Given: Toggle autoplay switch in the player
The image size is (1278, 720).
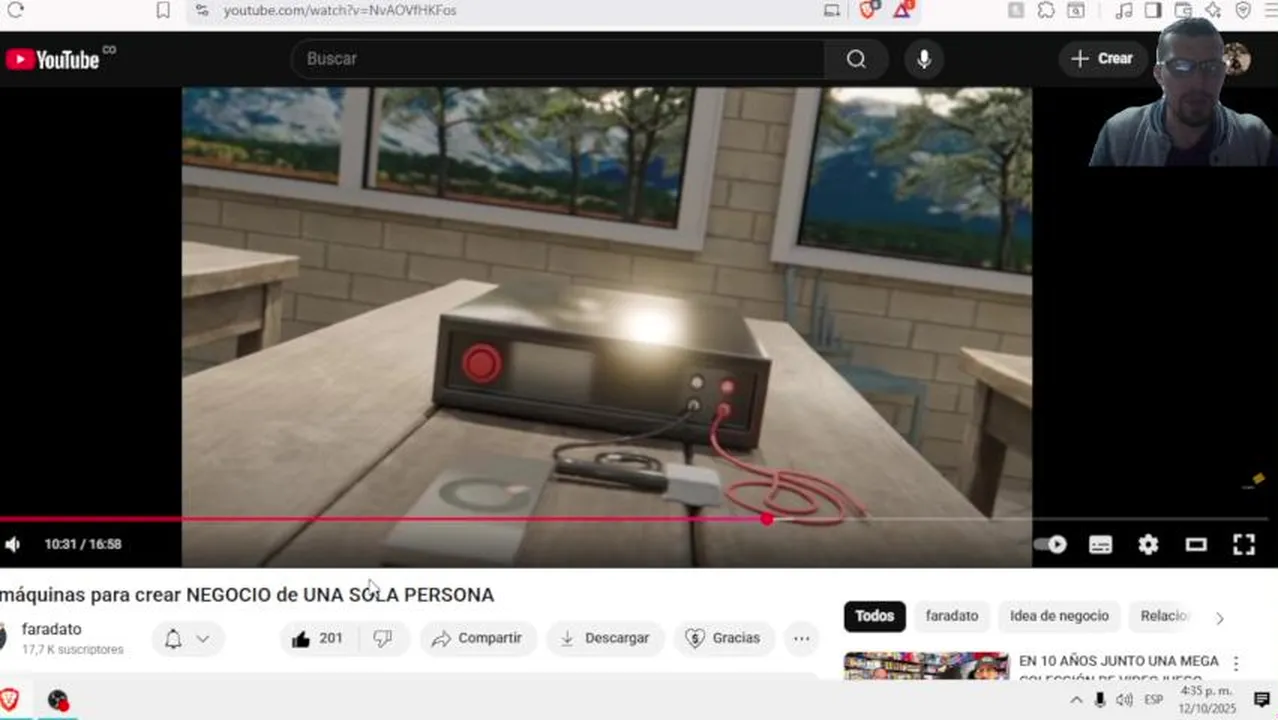Looking at the screenshot, I should tap(1050, 544).
